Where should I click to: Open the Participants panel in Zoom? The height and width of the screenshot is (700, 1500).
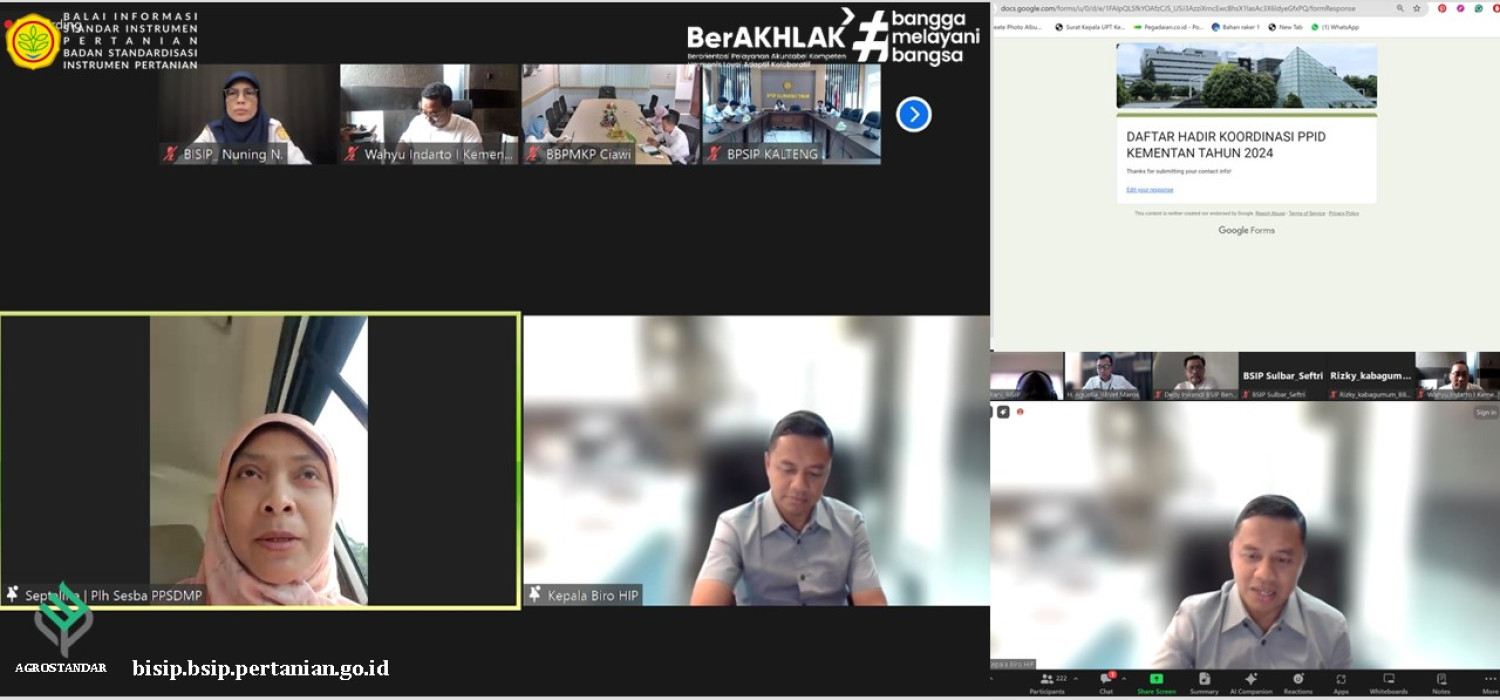(1047, 680)
